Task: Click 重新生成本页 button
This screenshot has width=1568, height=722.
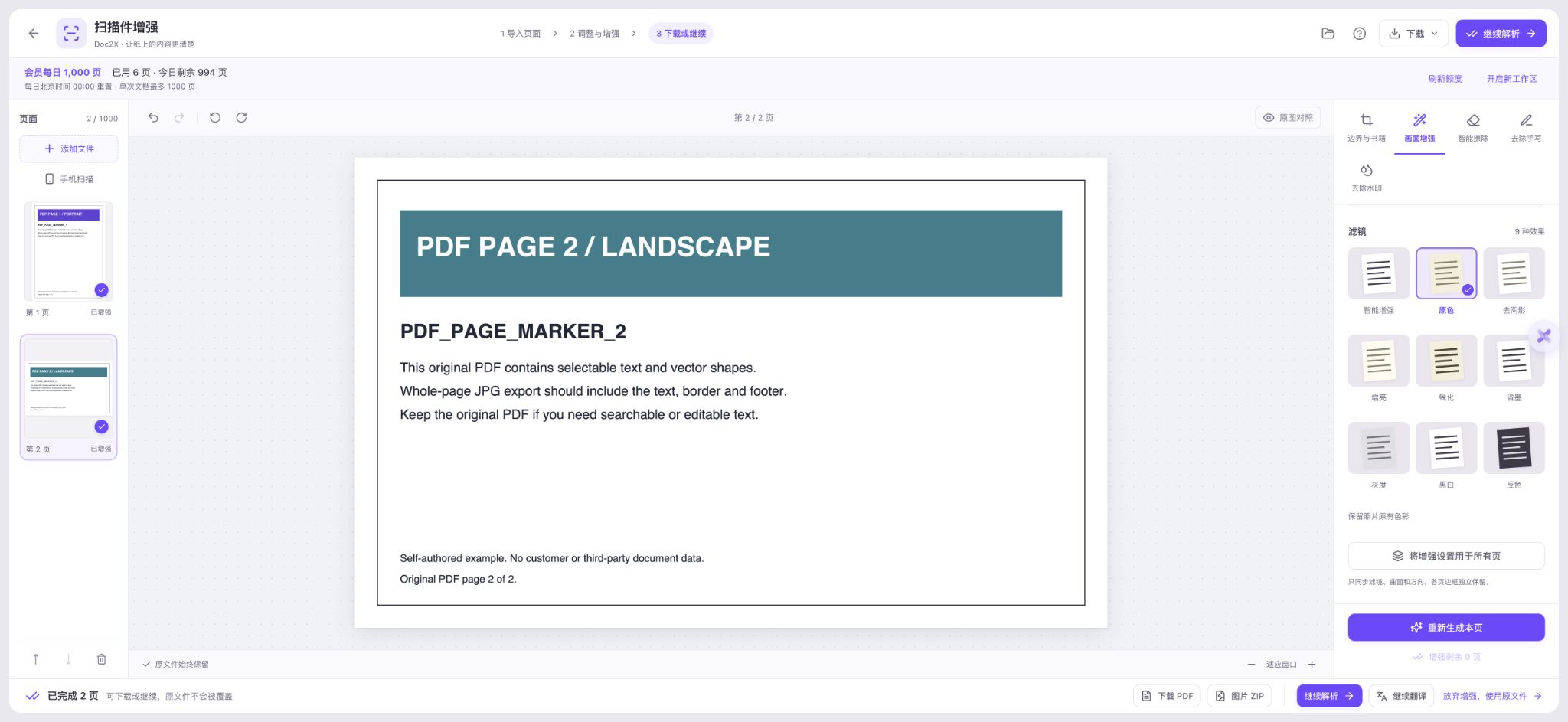Action: coord(1445,627)
